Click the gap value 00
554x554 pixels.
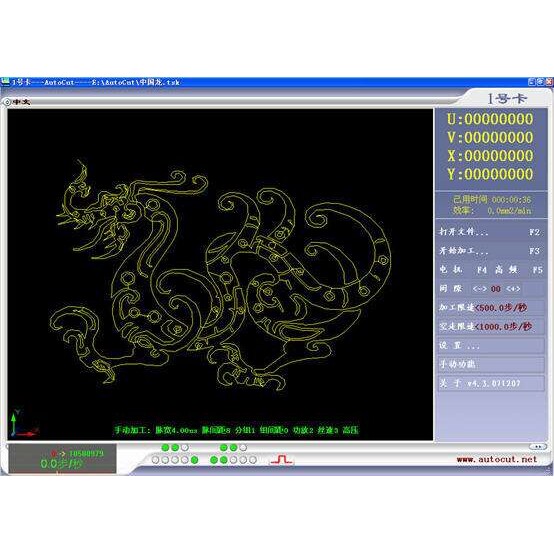click(496, 289)
